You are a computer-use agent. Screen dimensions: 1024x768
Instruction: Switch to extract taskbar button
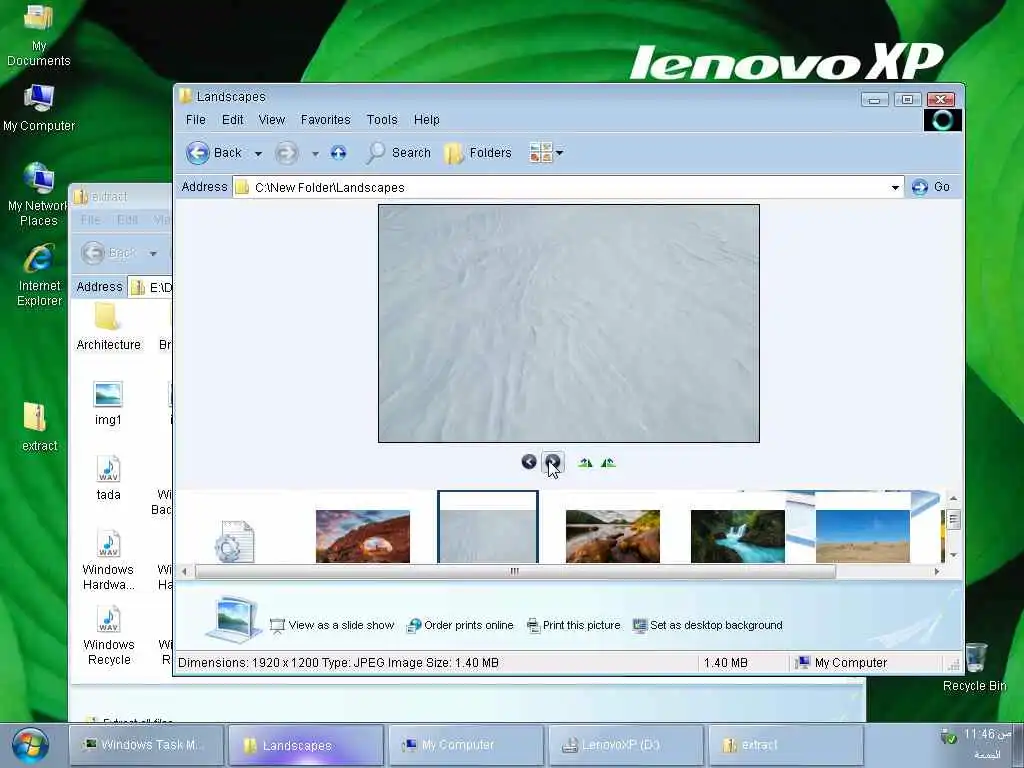[x=786, y=744]
